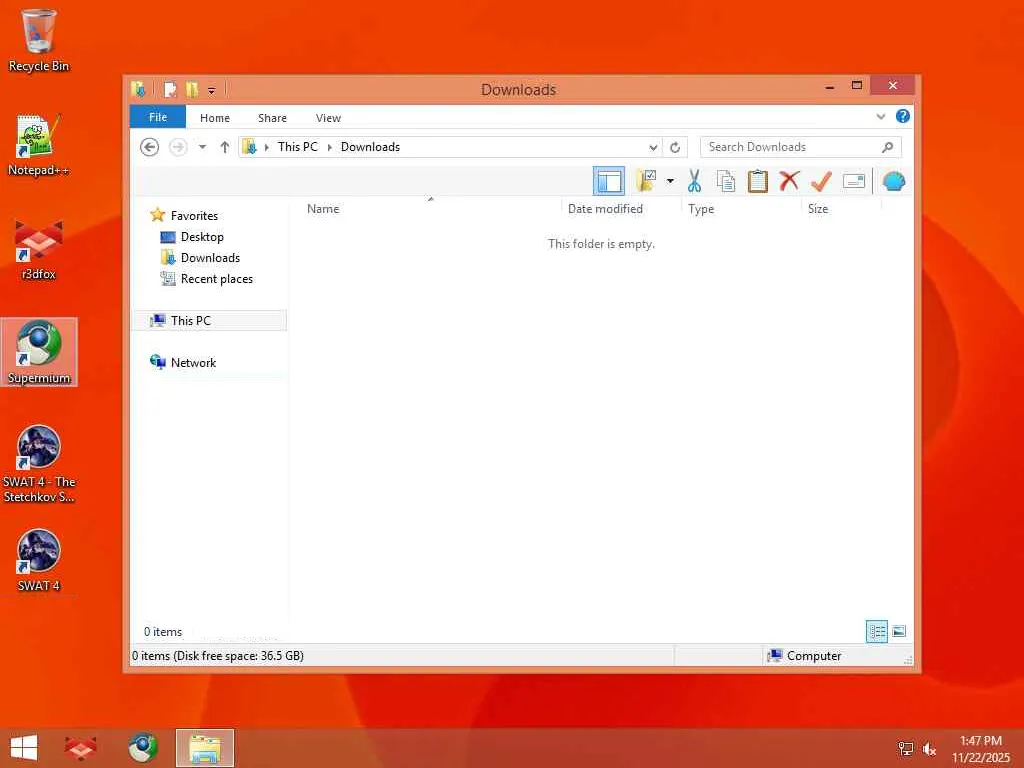Open r3dfox from the taskbar
Screen dimensions: 1024x768
click(81, 748)
